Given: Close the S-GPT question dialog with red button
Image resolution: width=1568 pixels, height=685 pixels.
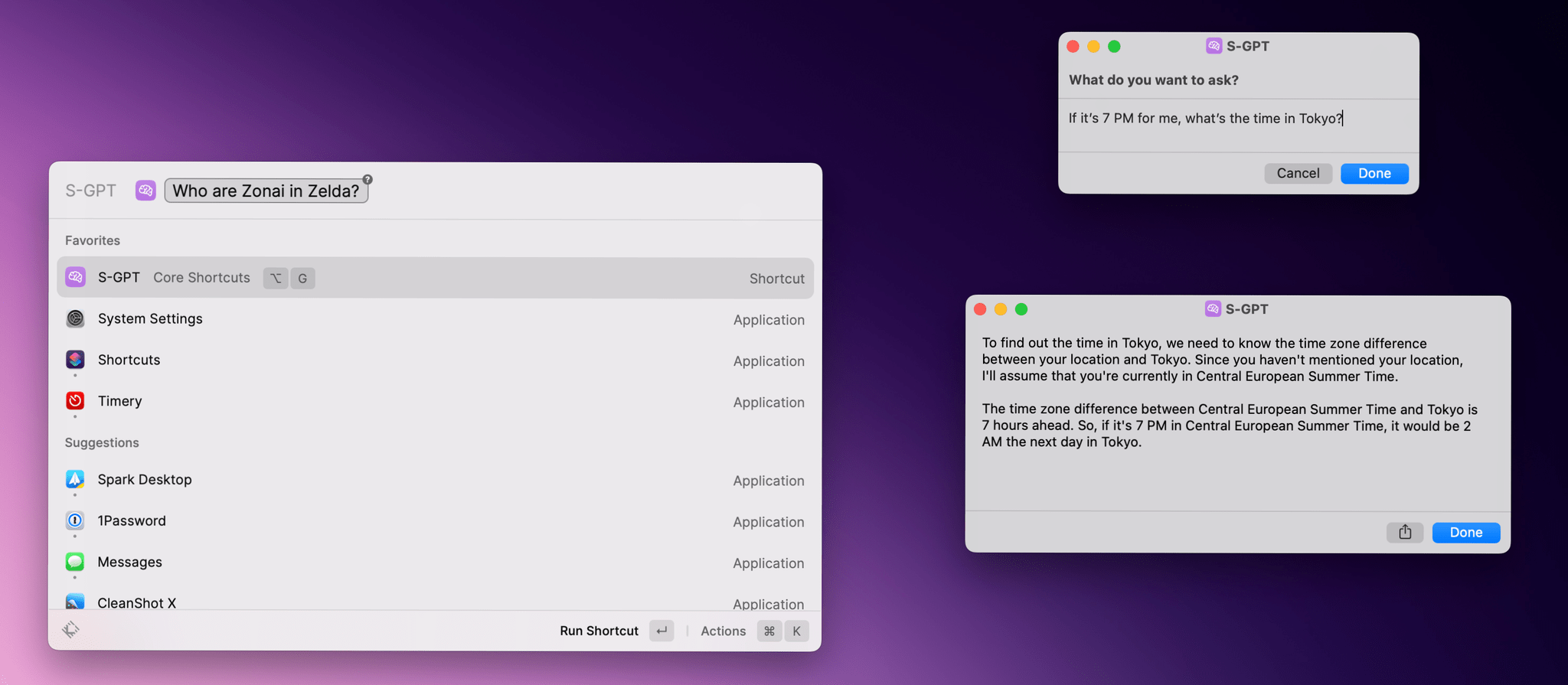Looking at the screenshot, I should (x=1073, y=46).
